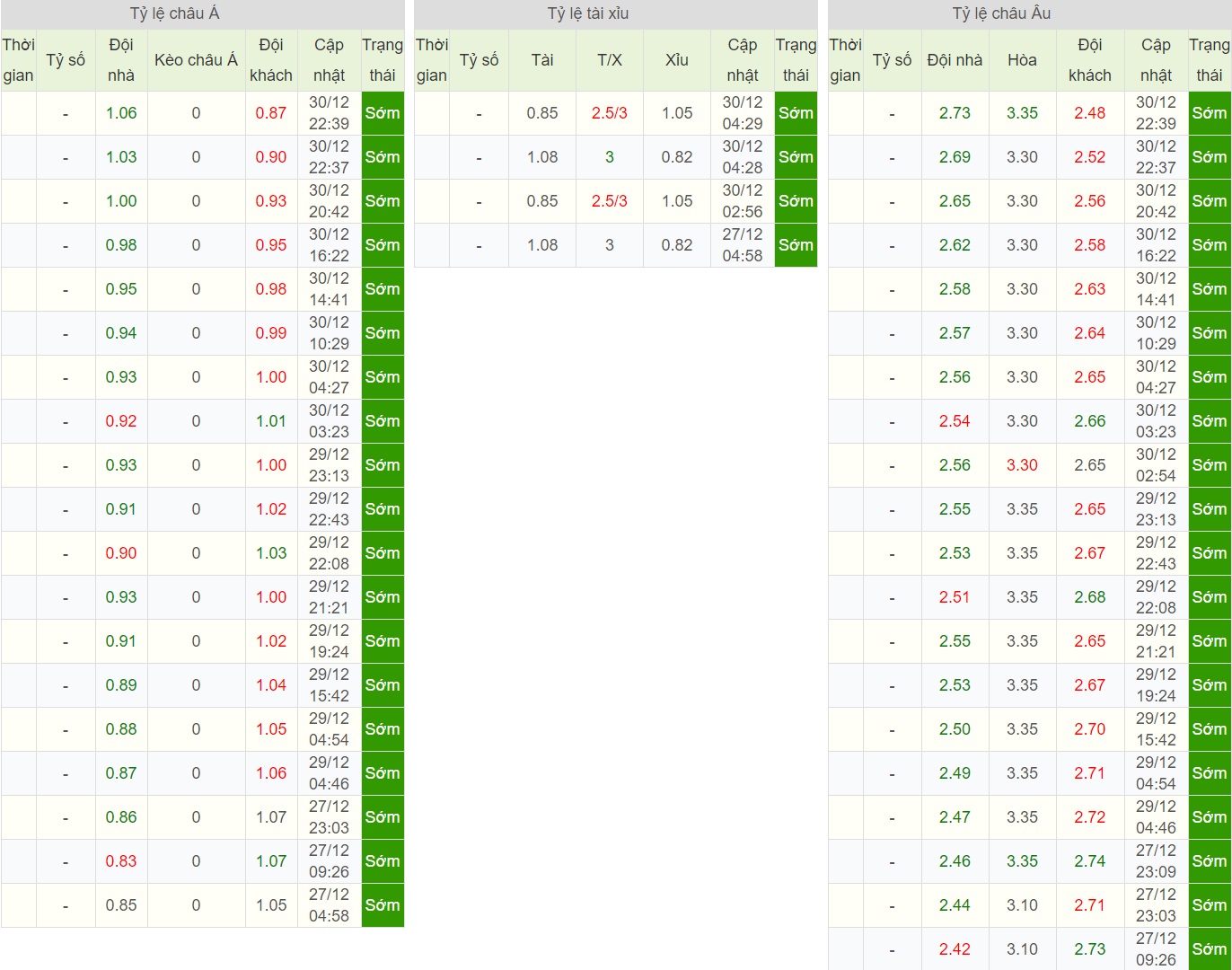Click European home odds 2.42 in red
The width and height of the screenshot is (1232, 970).
[x=955, y=949]
